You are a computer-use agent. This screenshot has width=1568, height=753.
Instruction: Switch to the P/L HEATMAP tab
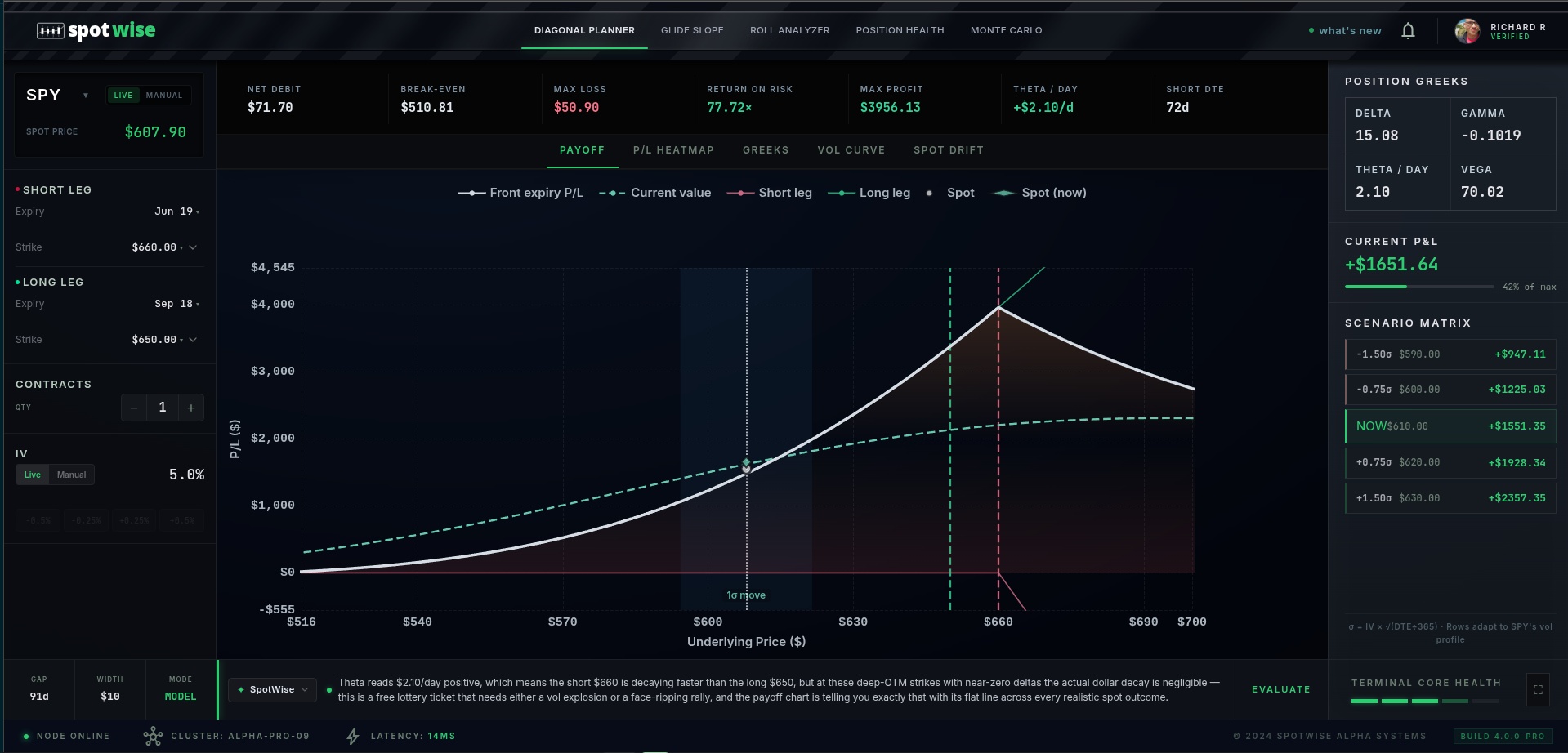[673, 150]
